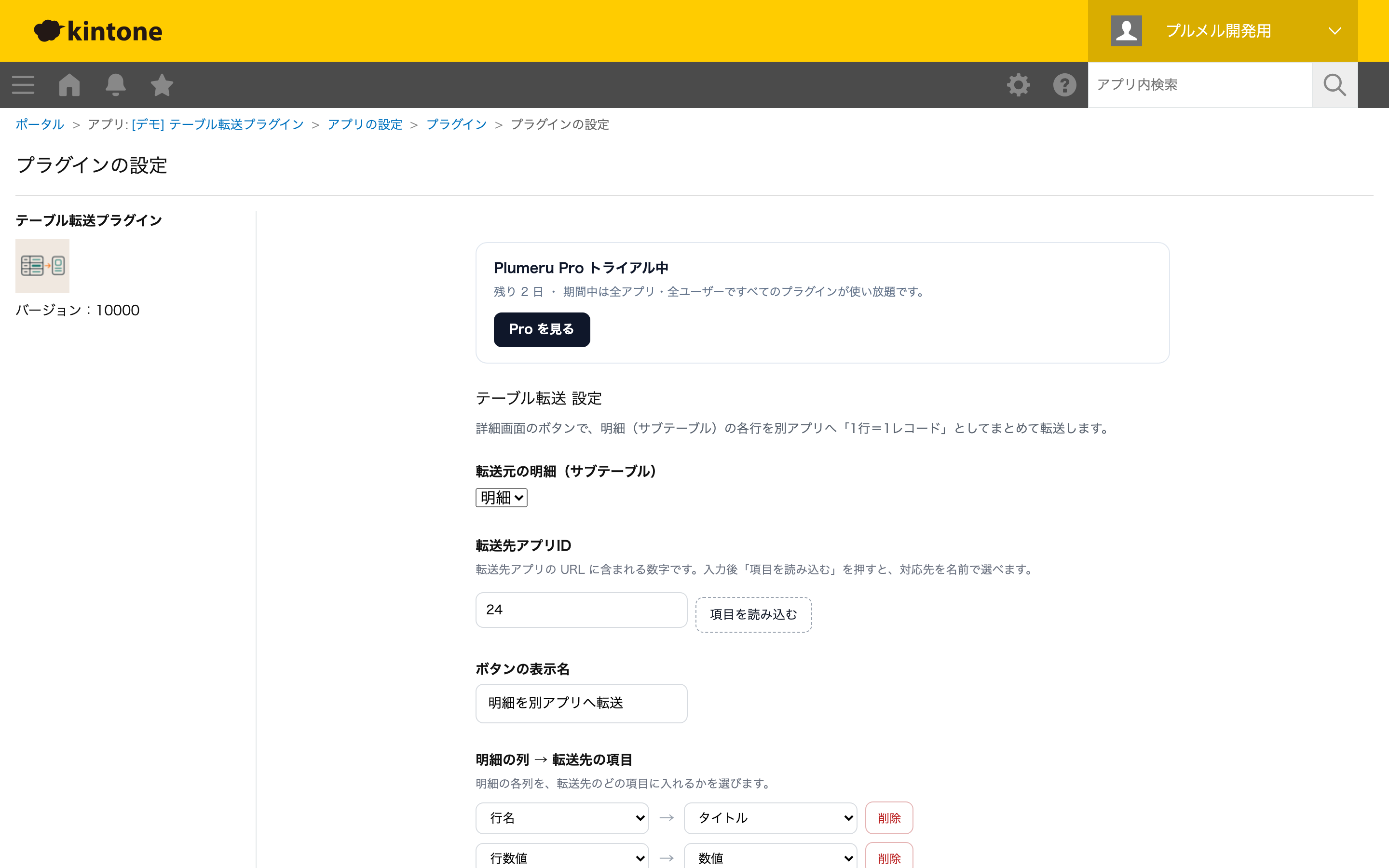The image size is (1389, 868).
Task: Click the テーブル転送 設定 heading
Action: pyautogui.click(x=538, y=398)
